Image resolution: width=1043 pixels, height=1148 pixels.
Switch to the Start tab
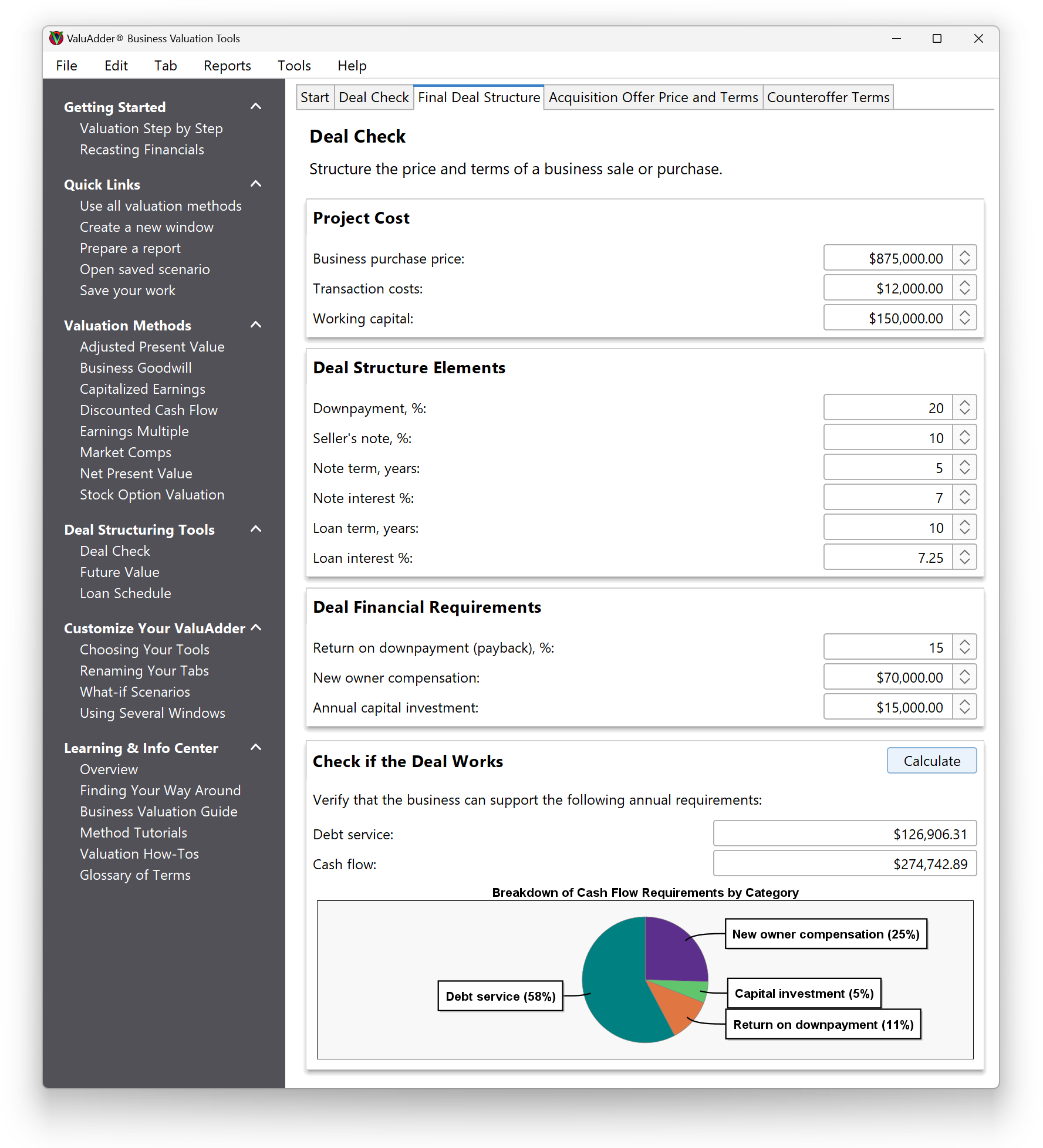315,97
